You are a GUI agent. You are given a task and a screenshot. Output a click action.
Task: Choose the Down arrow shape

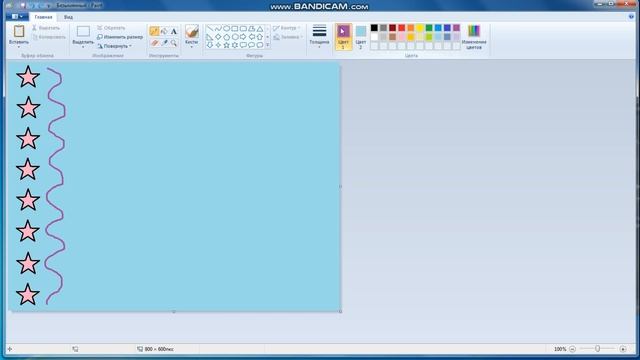(x=210, y=45)
